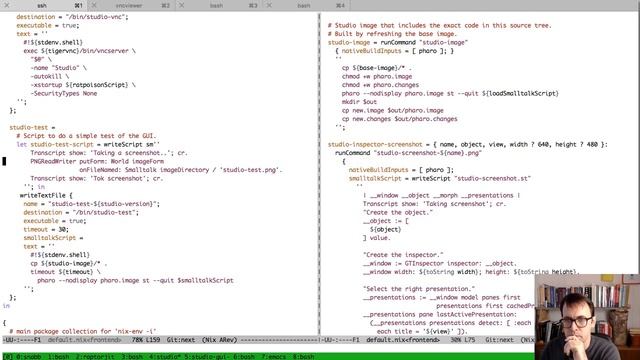Click Git:next after 30% L75
This screenshot has height=360, width=640.
point(499,340)
